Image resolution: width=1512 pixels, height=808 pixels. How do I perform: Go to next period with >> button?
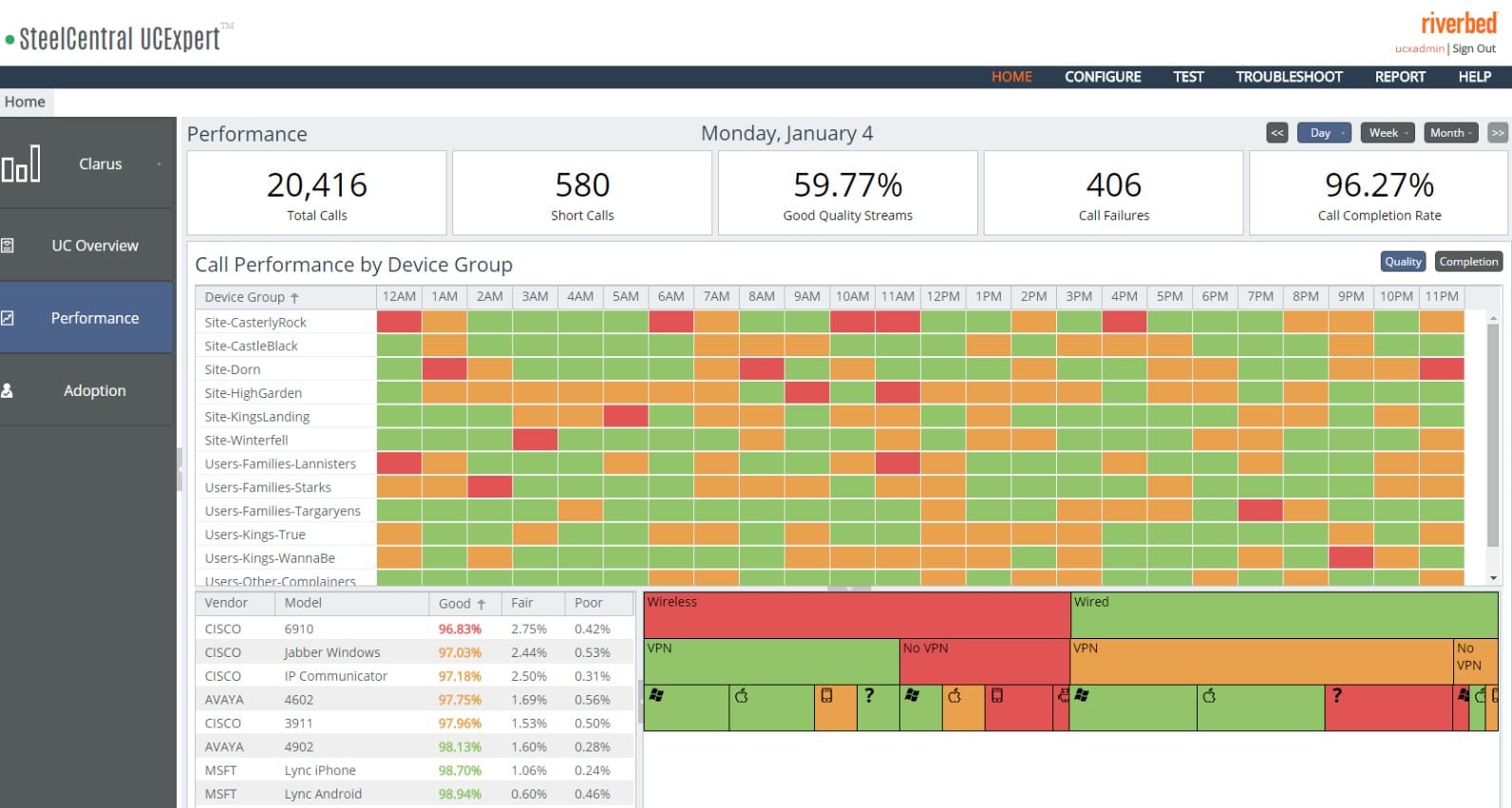[x=1498, y=133]
